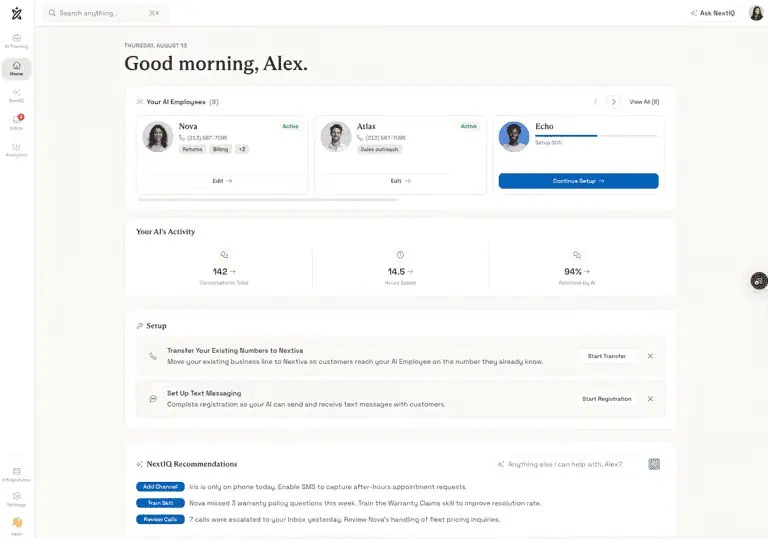Click Atlas's profile photo
Screen dimensions: 768x539
(336, 137)
